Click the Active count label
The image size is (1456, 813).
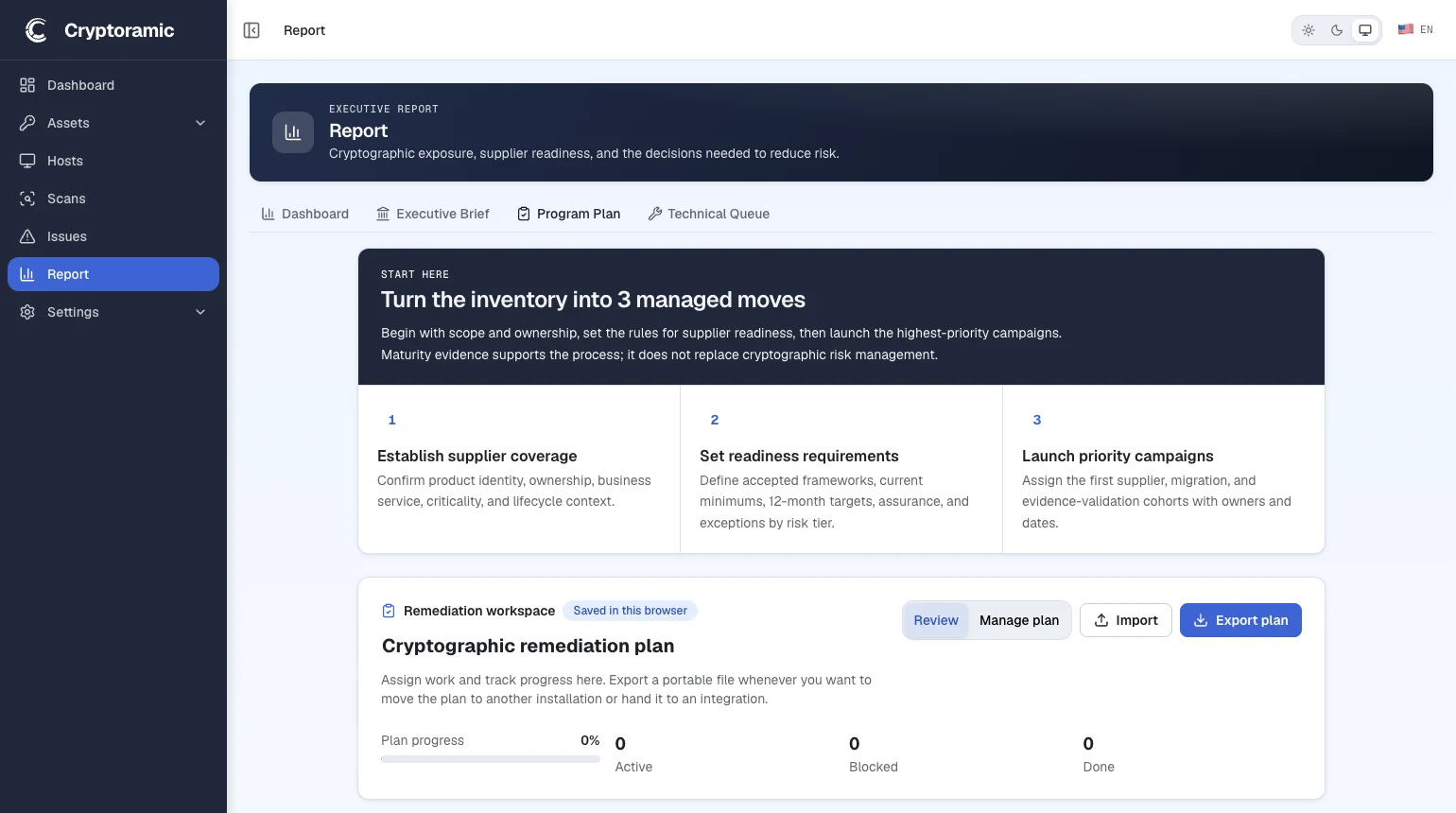click(x=633, y=767)
